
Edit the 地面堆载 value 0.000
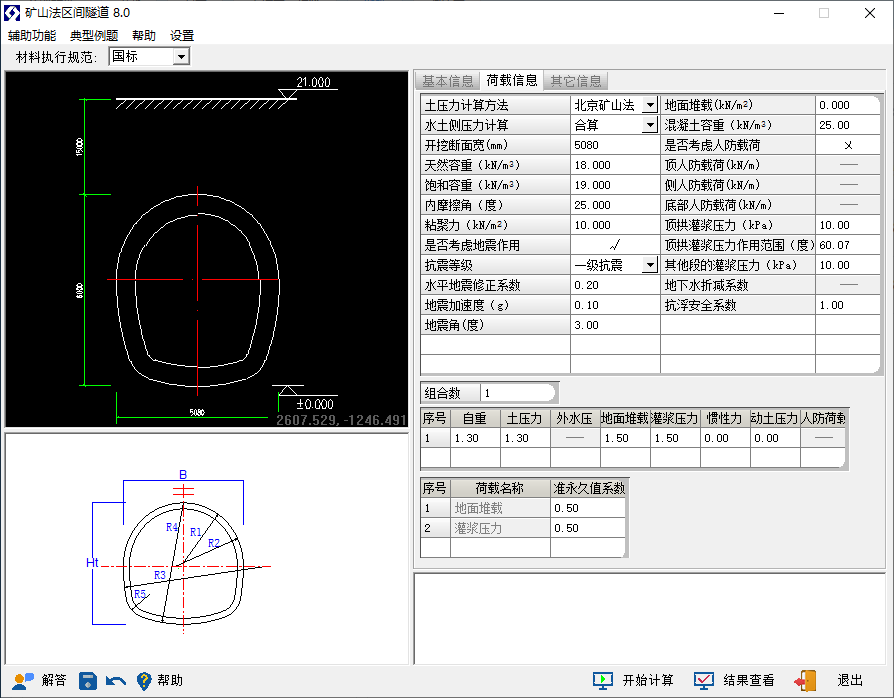coord(848,105)
